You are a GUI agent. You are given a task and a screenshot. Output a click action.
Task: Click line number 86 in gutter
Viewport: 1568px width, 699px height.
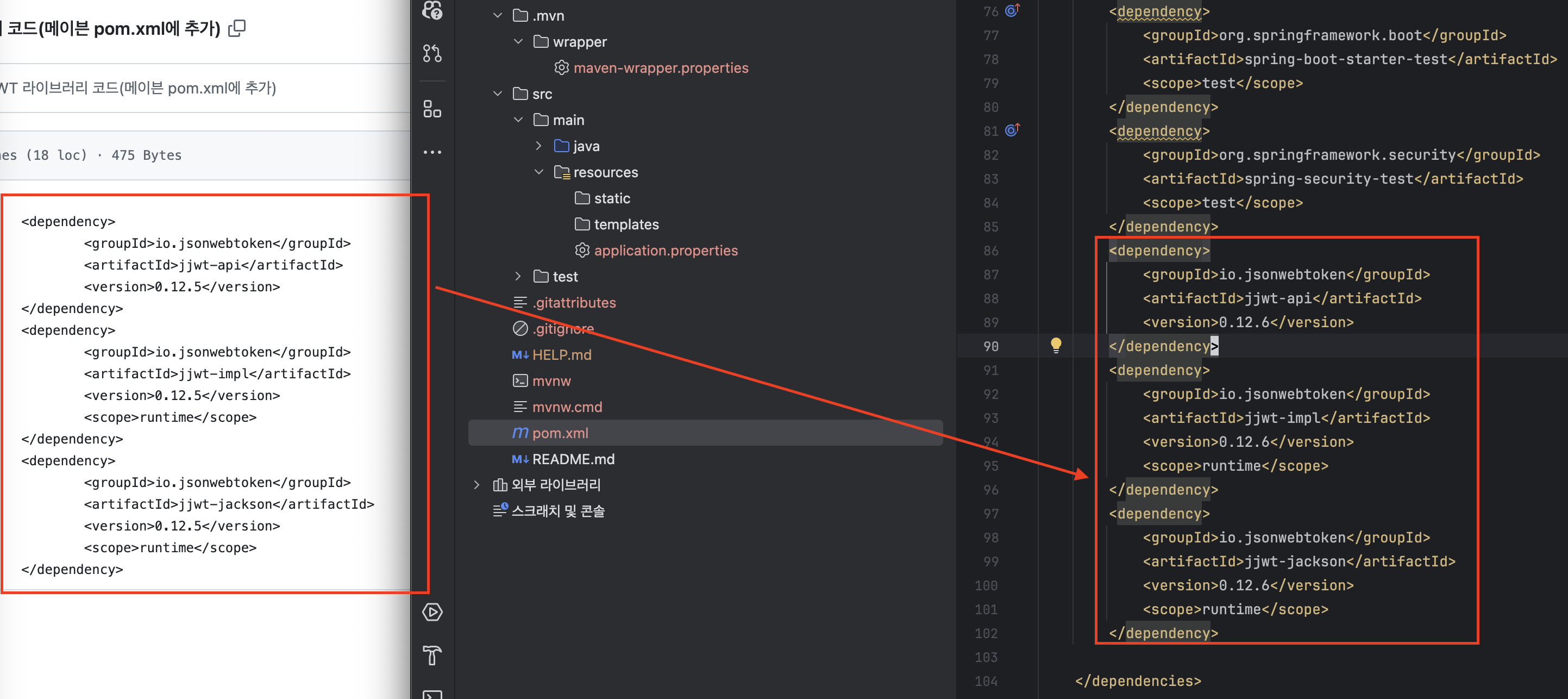pyautogui.click(x=990, y=250)
